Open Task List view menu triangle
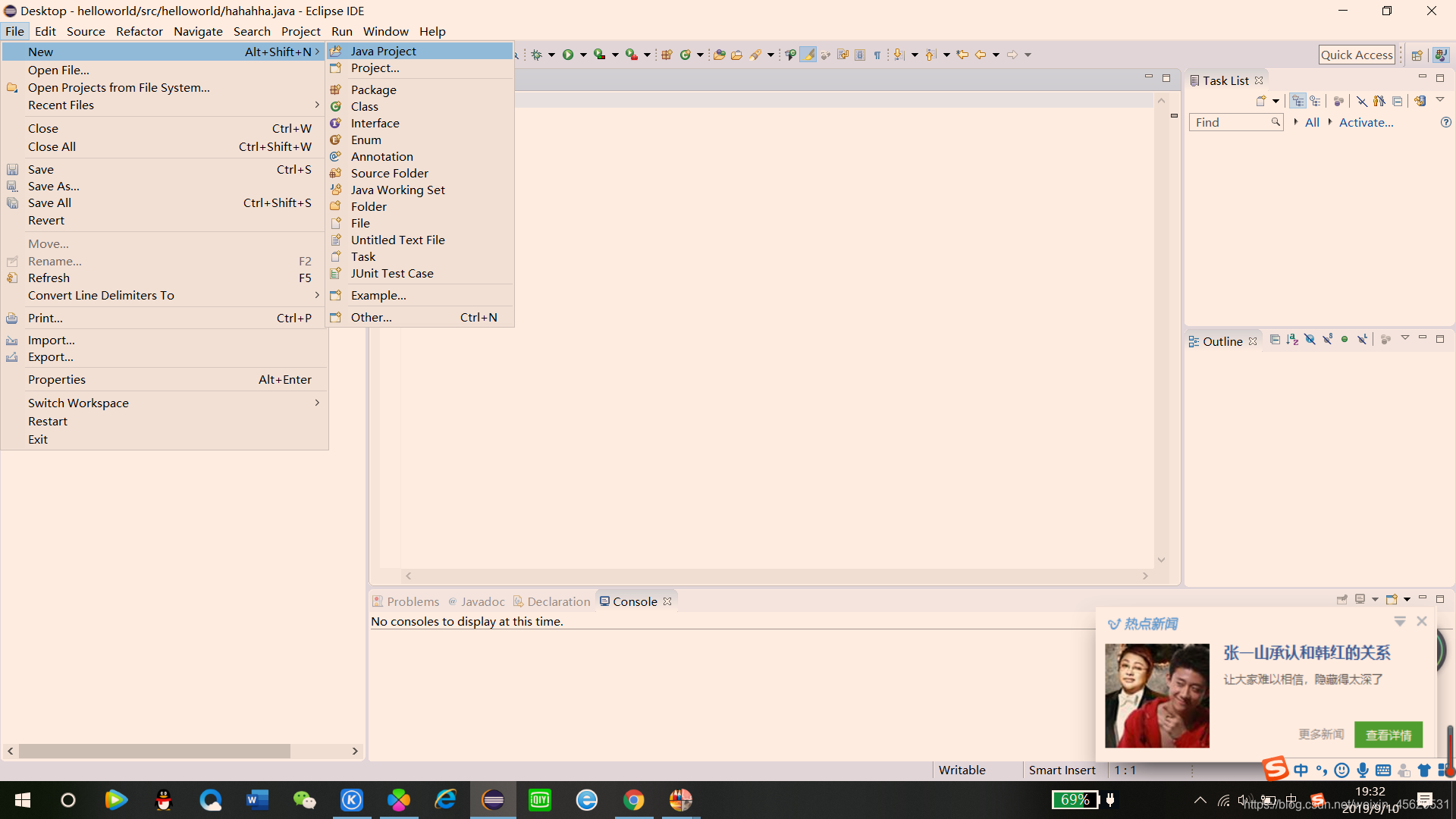 pyautogui.click(x=1440, y=100)
